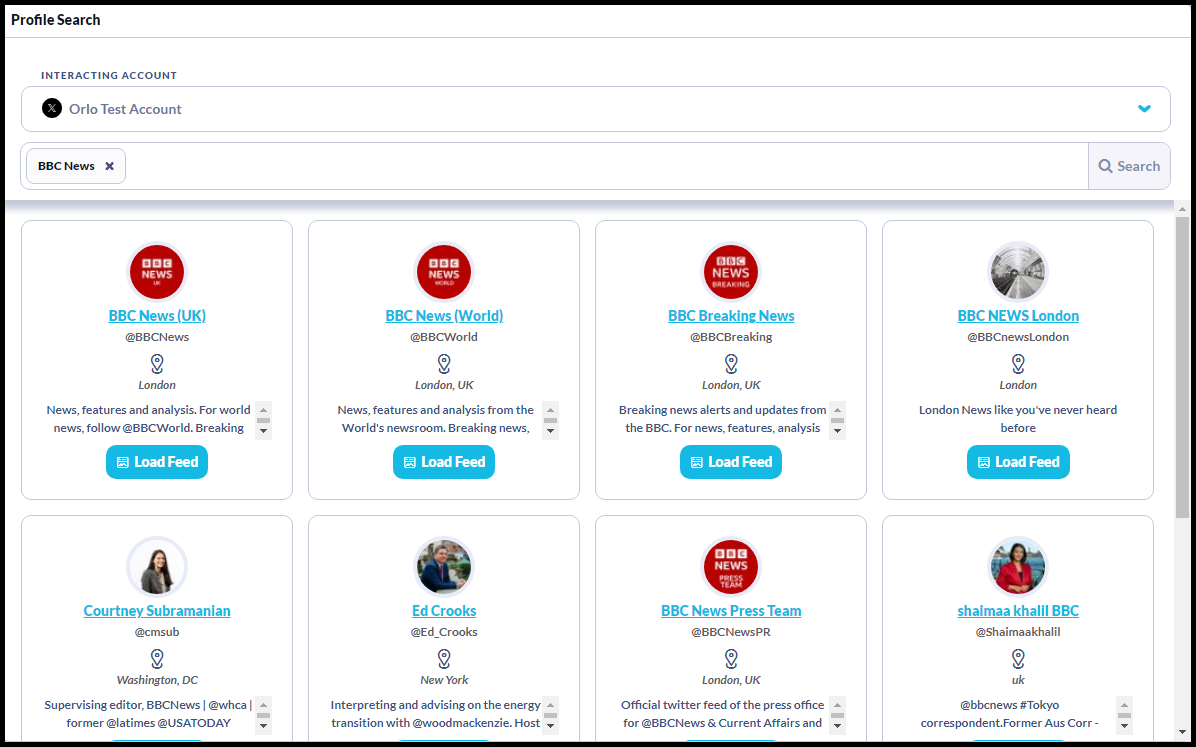Click the Profile Search title text
The height and width of the screenshot is (747, 1196).
(x=56, y=20)
